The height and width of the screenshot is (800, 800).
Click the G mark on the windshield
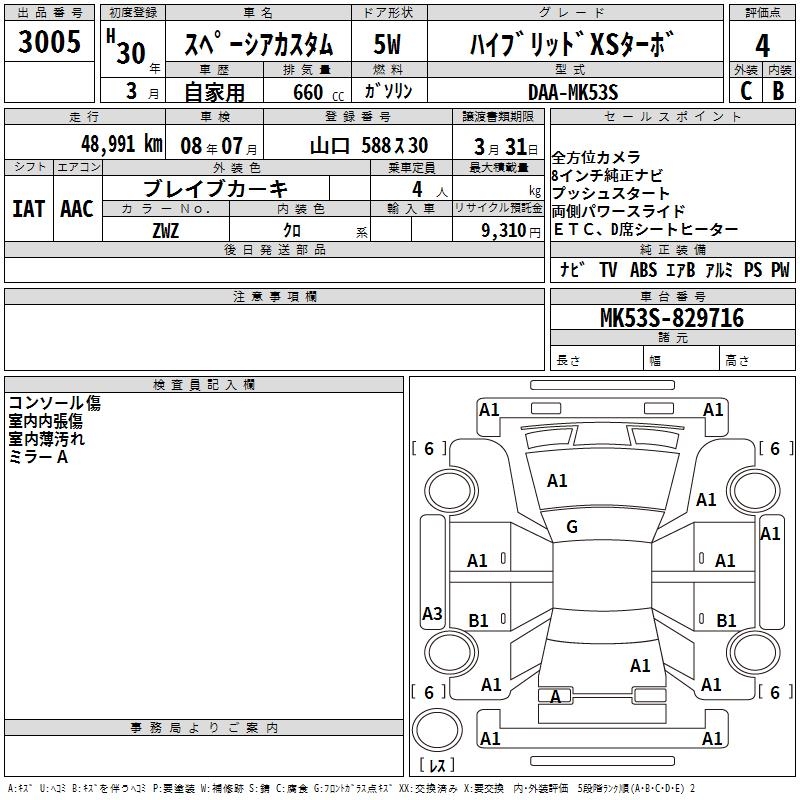click(x=572, y=527)
